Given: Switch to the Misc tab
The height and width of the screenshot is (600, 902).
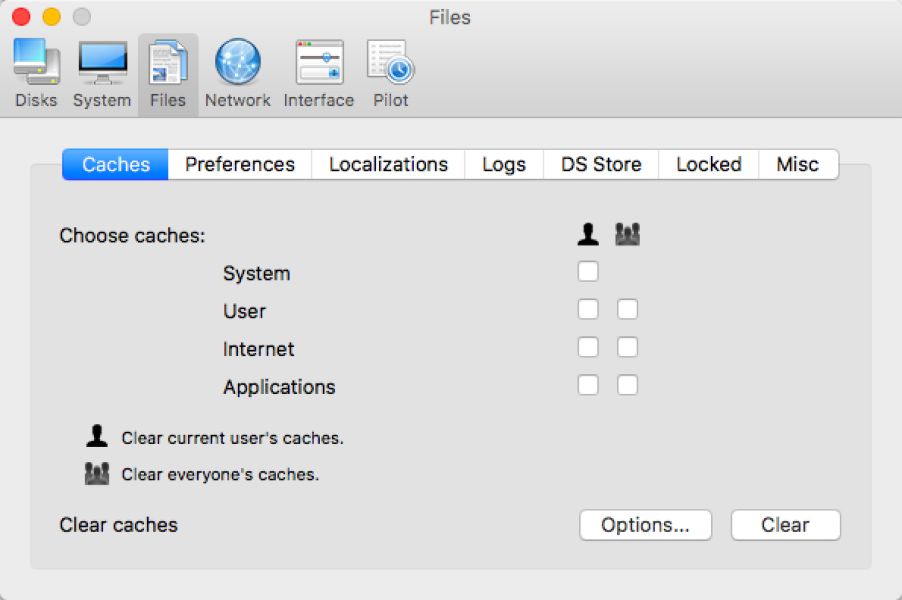Looking at the screenshot, I should pos(798,165).
